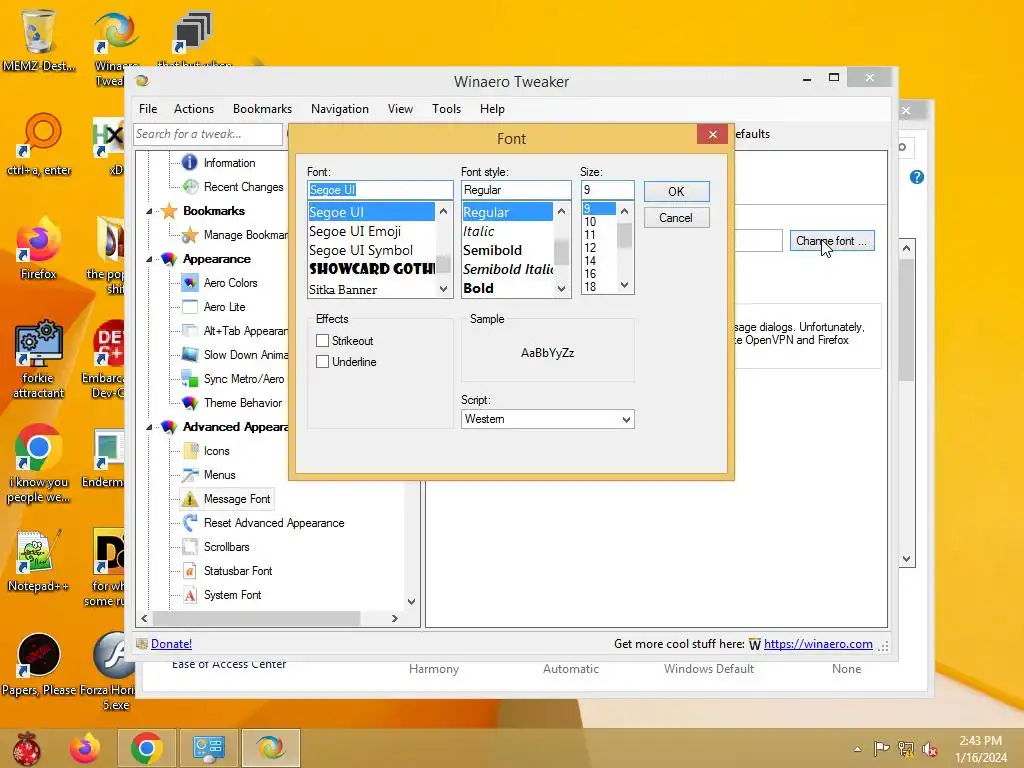Click the Statusbar Font icon

[x=190, y=571]
